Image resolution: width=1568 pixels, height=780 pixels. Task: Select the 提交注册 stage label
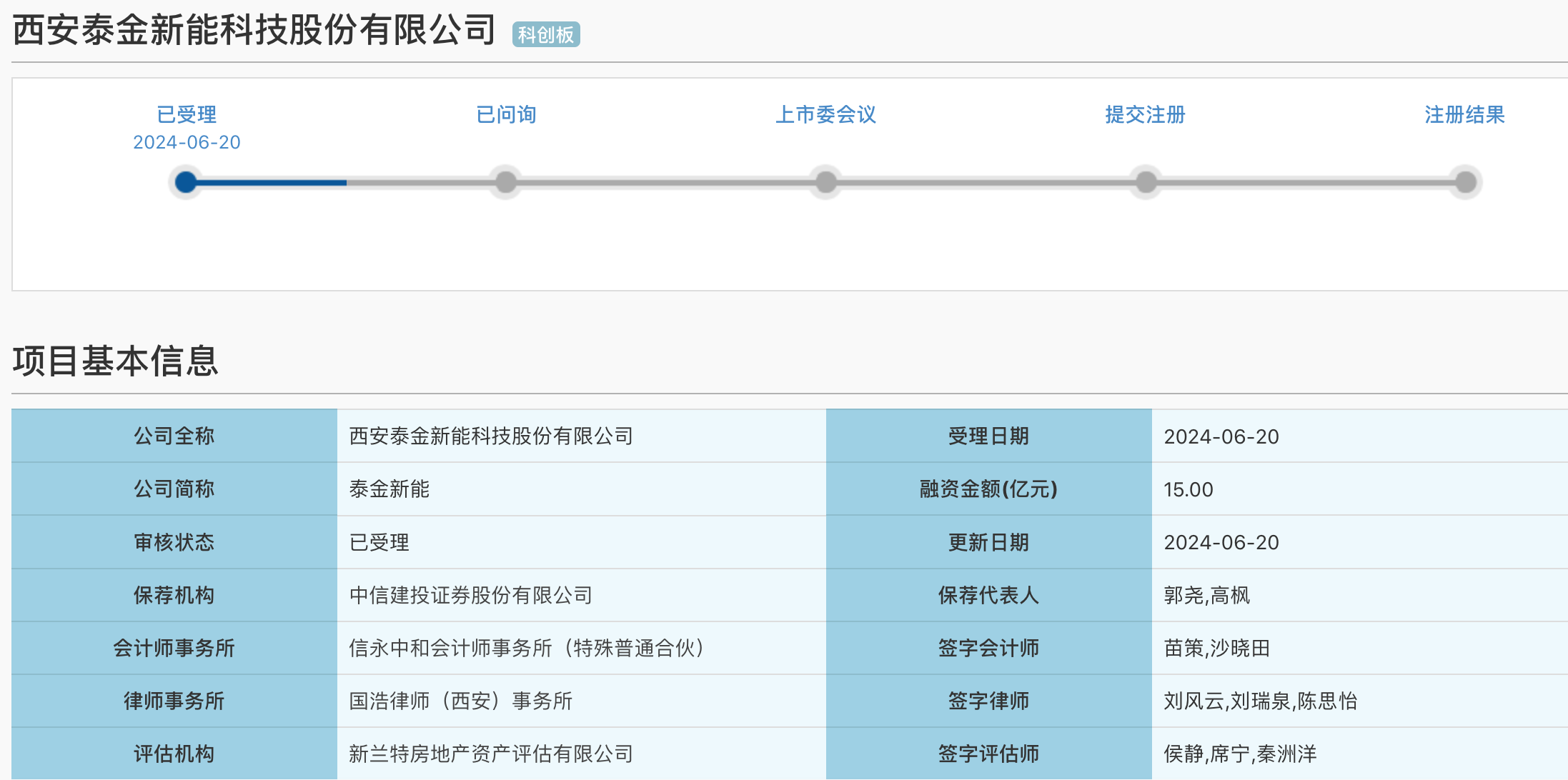tap(1146, 114)
